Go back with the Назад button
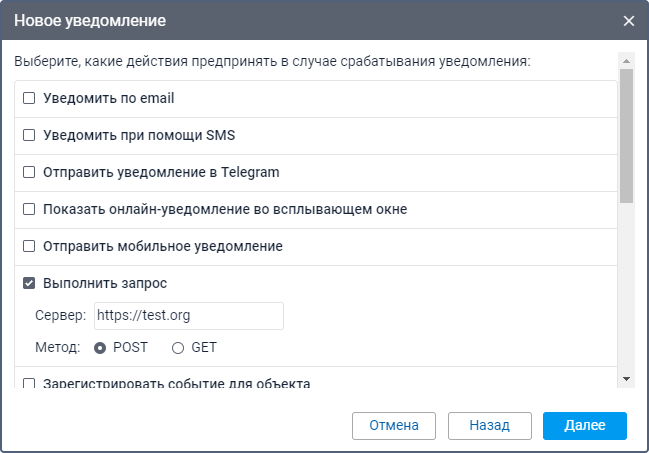 (x=490, y=425)
